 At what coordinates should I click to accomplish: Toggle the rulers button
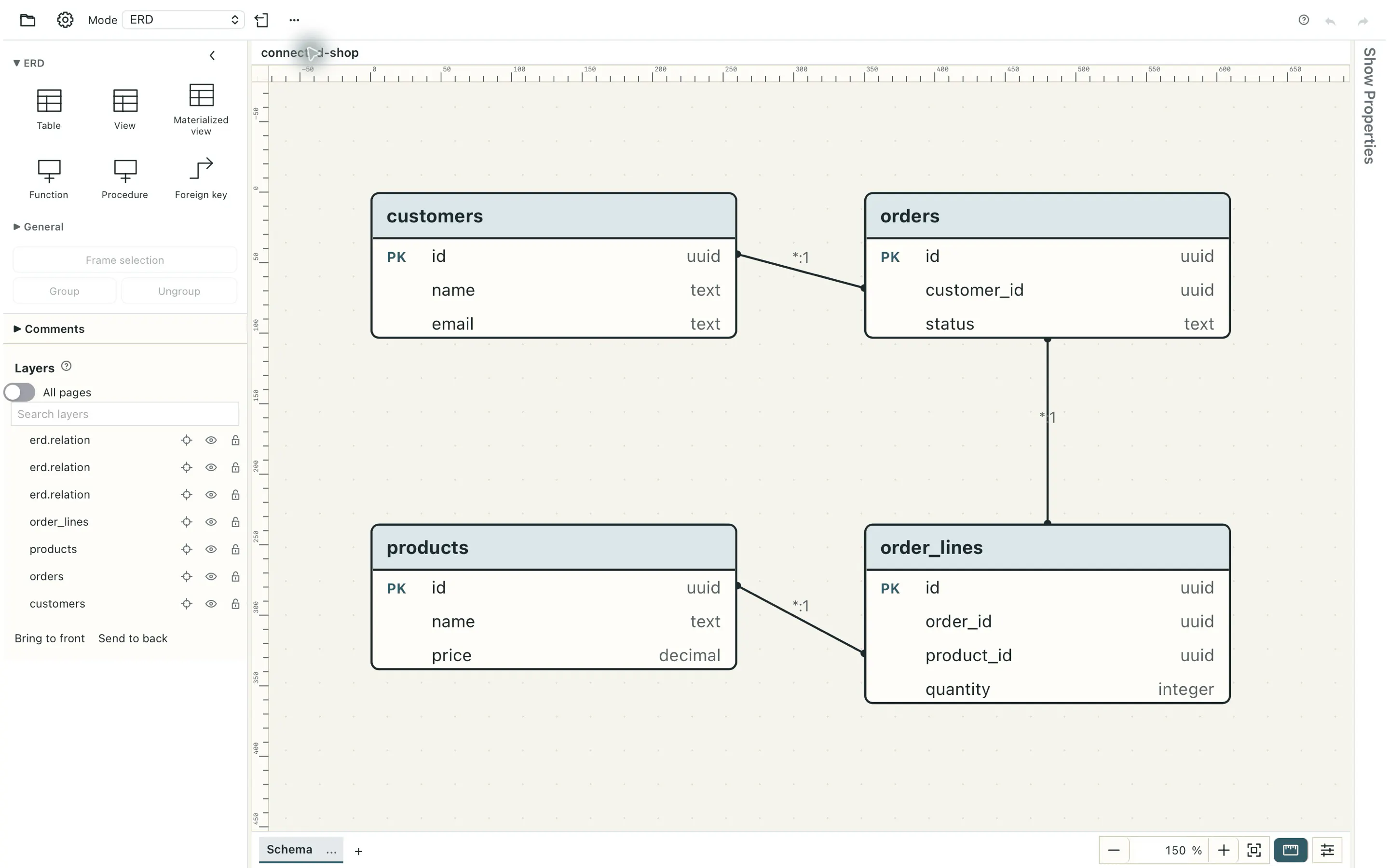1290,850
